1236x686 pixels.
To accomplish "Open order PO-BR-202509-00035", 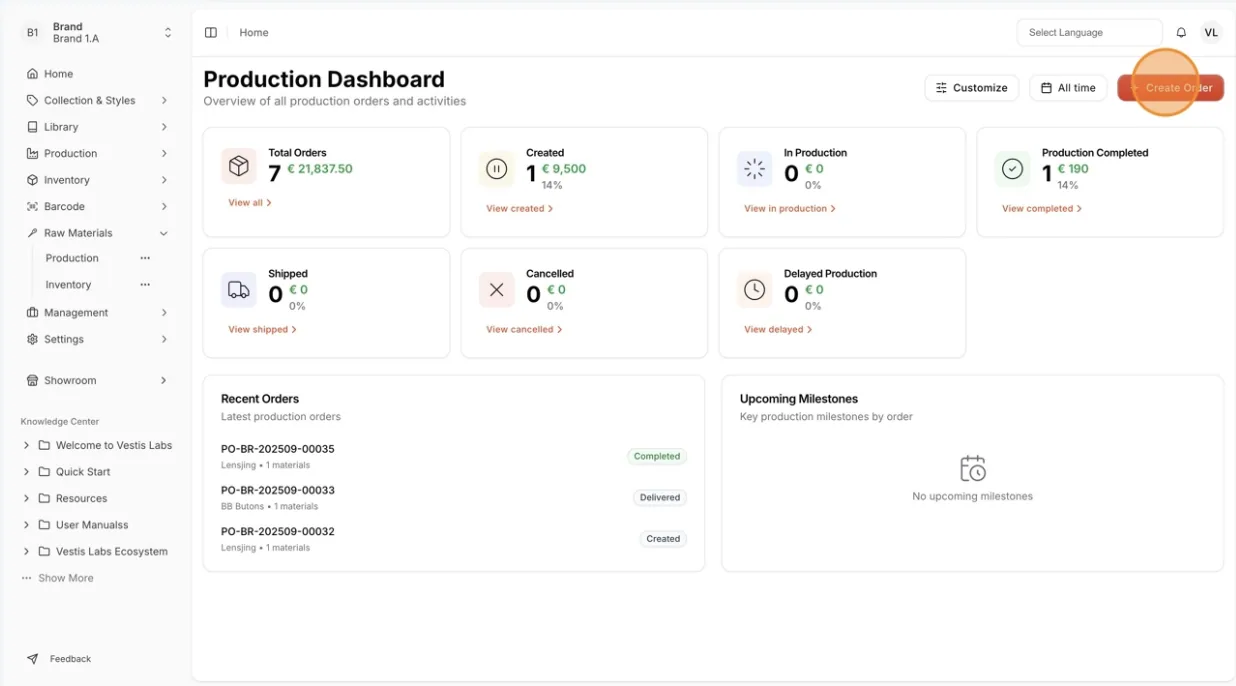I will pos(278,449).
